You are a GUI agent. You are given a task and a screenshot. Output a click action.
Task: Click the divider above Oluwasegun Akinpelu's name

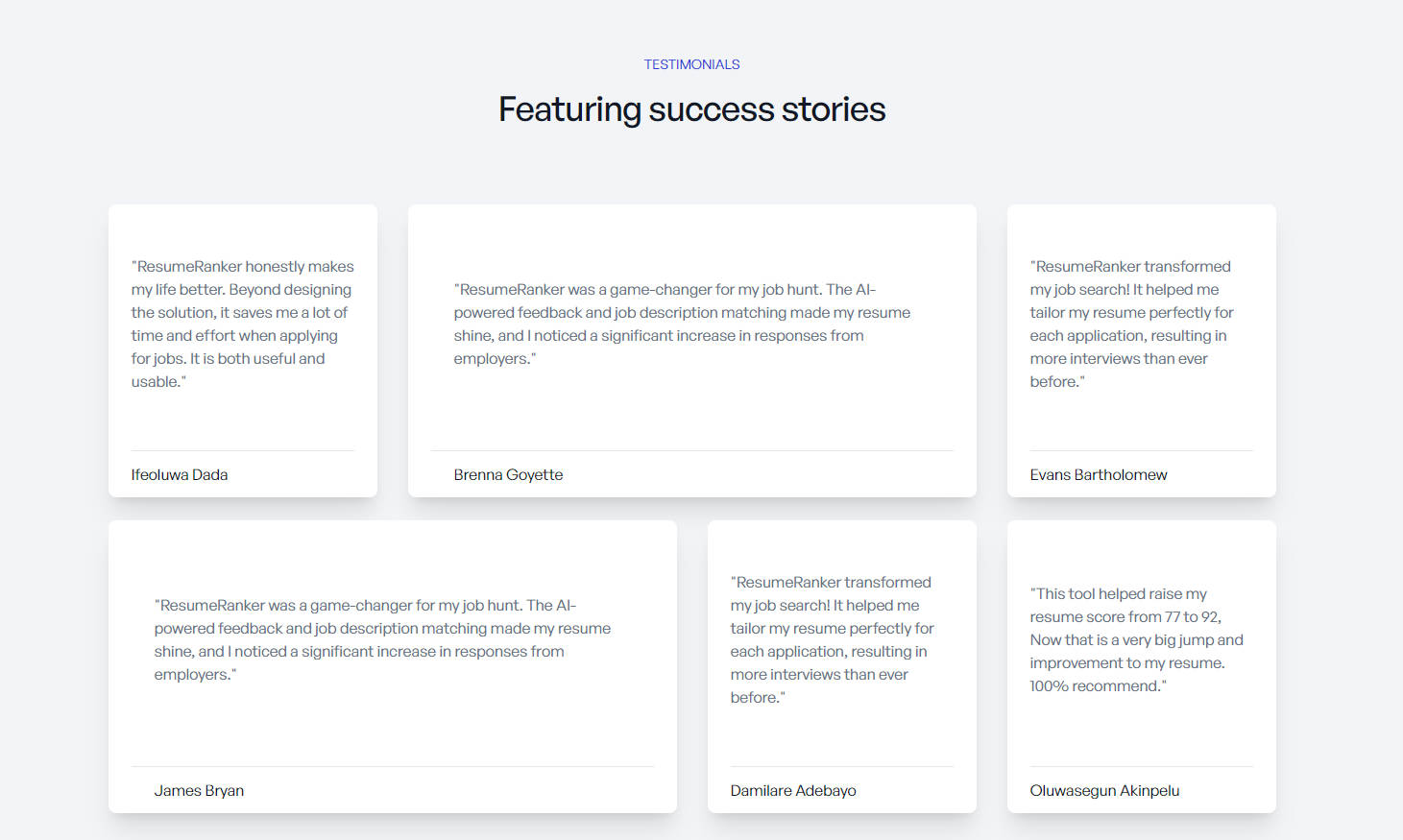(1141, 766)
